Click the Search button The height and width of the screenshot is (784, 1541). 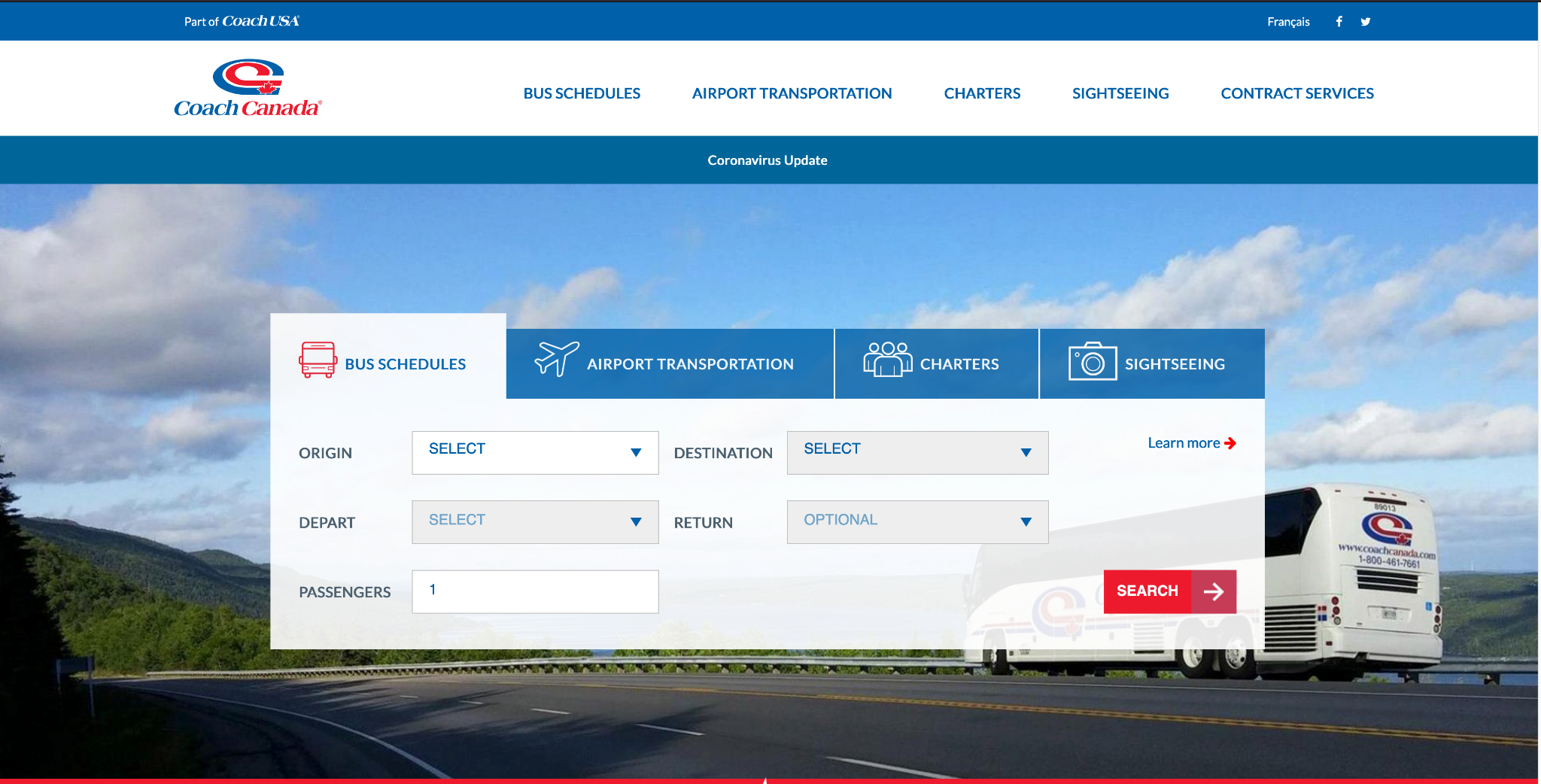coord(1147,591)
